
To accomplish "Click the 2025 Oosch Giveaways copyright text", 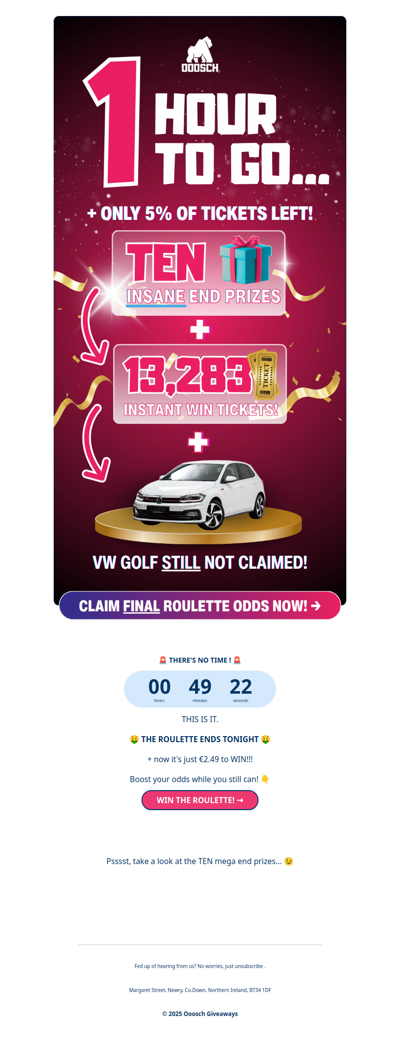I will click(x=200, y=1014).
